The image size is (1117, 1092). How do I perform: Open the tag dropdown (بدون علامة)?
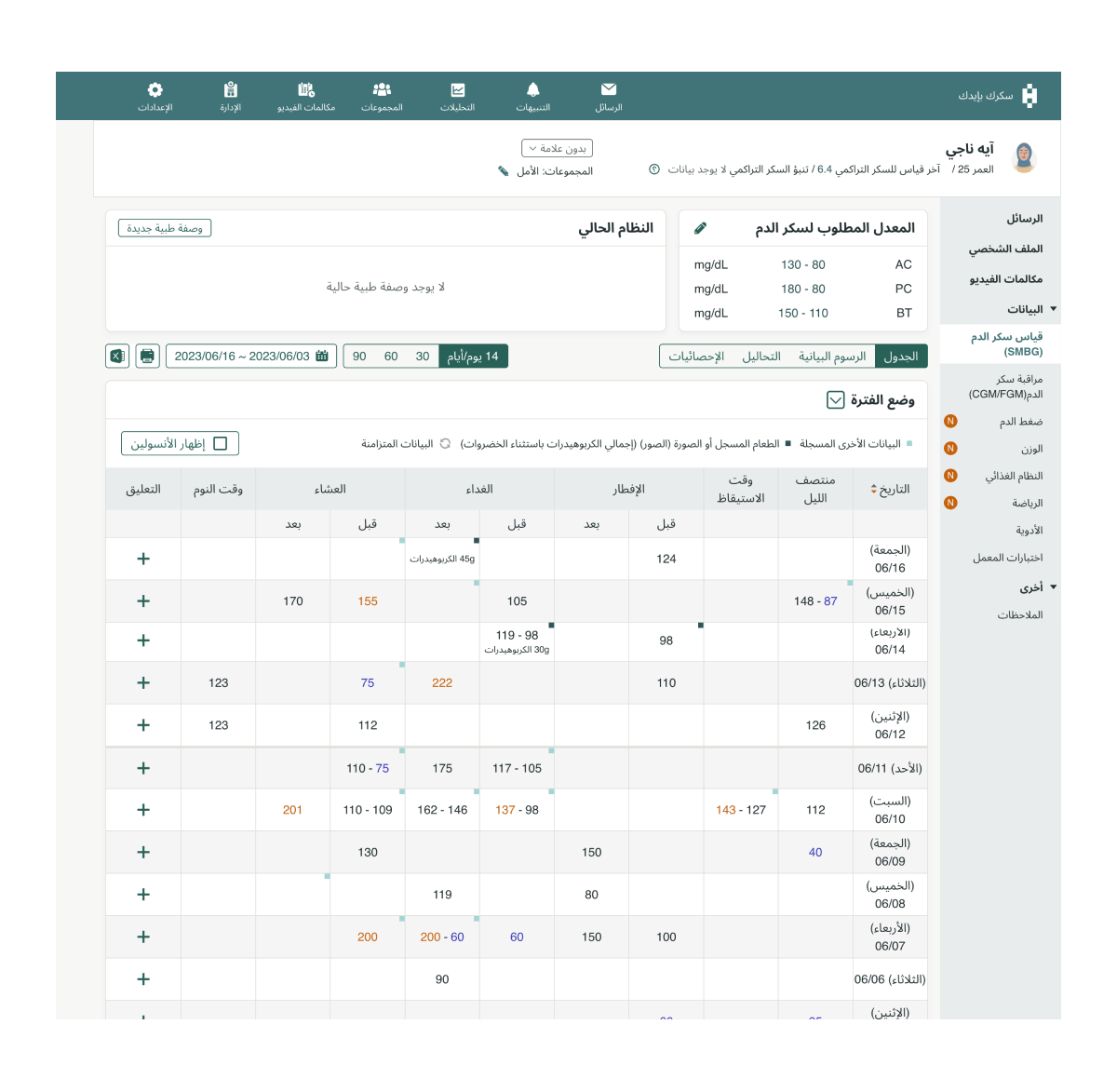tap(557, 148)
